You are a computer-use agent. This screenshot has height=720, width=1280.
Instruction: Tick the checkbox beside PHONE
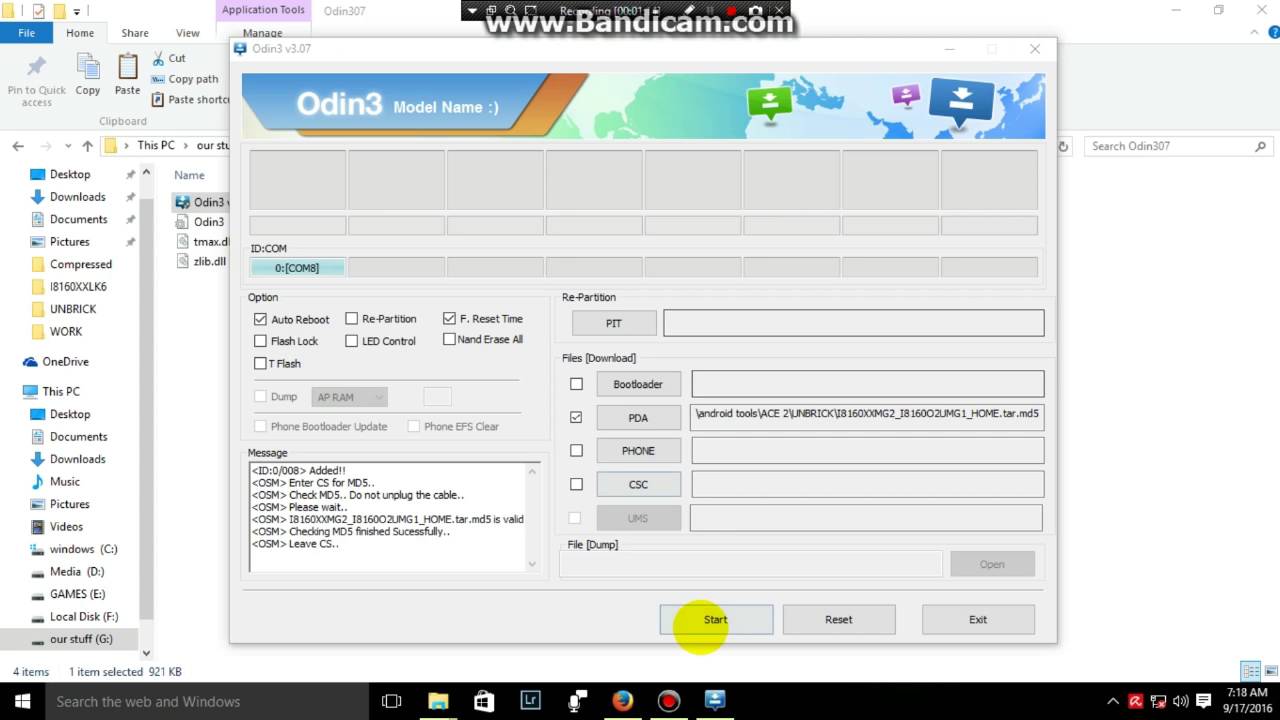point(576,451)
